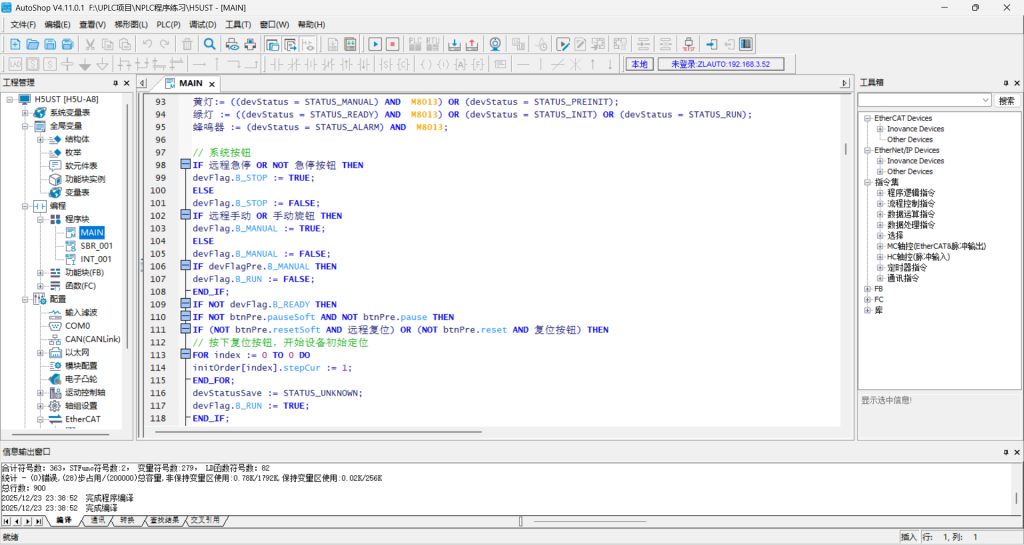The height and width of the screenshot is (545, 1024).
Task: Open the toolbox search dropdown arrow
Action: click(x=984, y=101)
